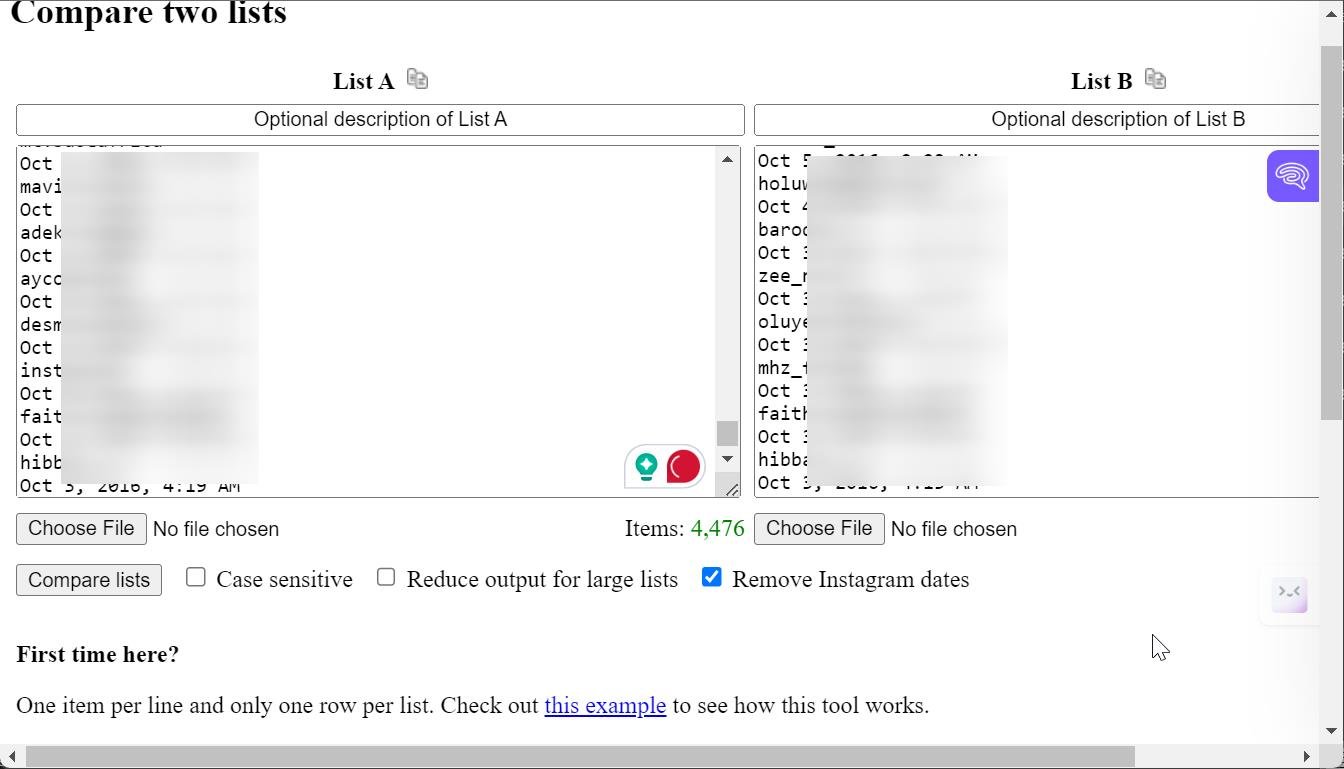Click page vertical scrollbar down arrow
This screenshot has height=769, width=1344.
tap(1332, 732)
